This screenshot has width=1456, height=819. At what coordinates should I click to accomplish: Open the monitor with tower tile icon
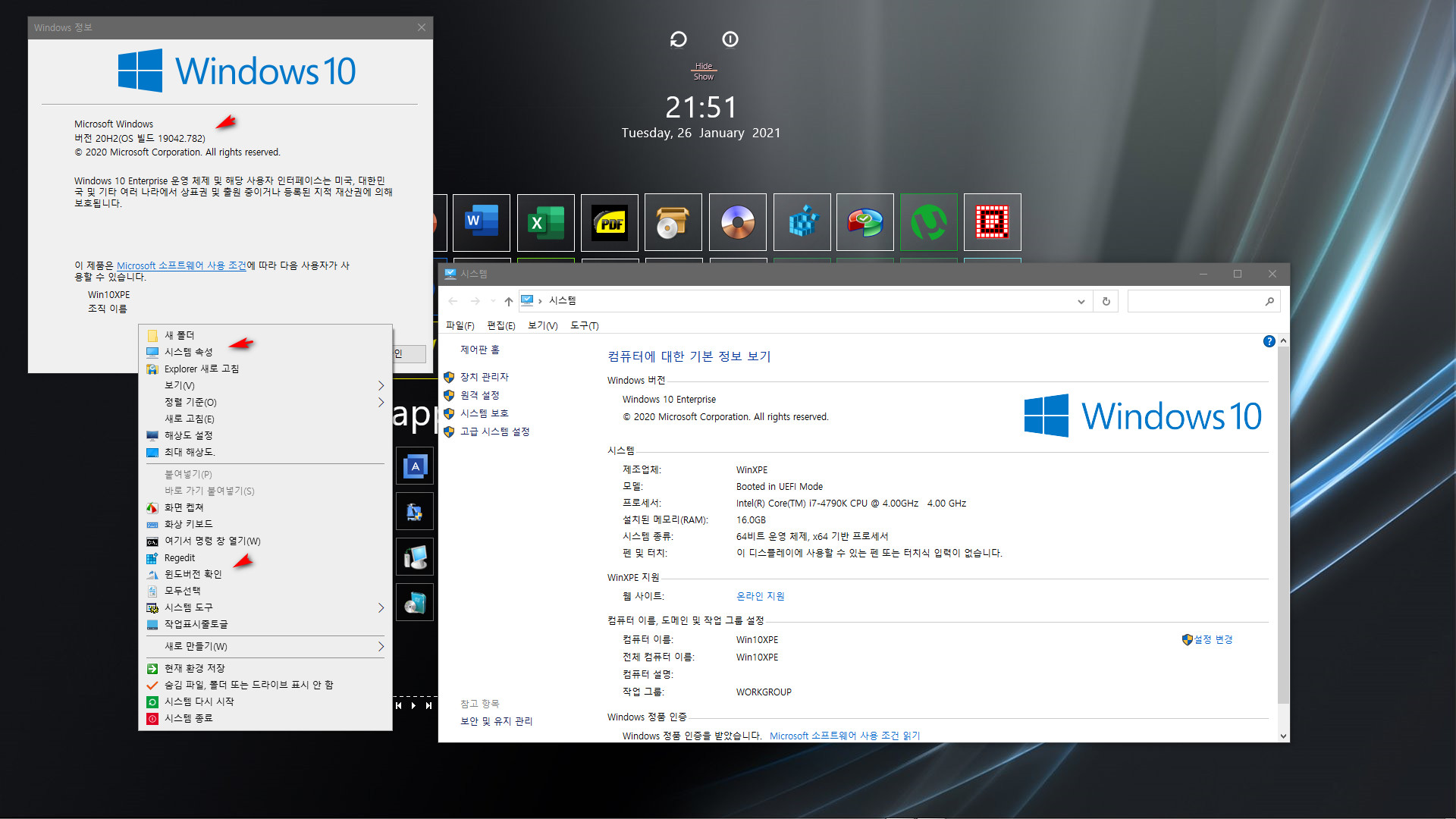point(415,557)
